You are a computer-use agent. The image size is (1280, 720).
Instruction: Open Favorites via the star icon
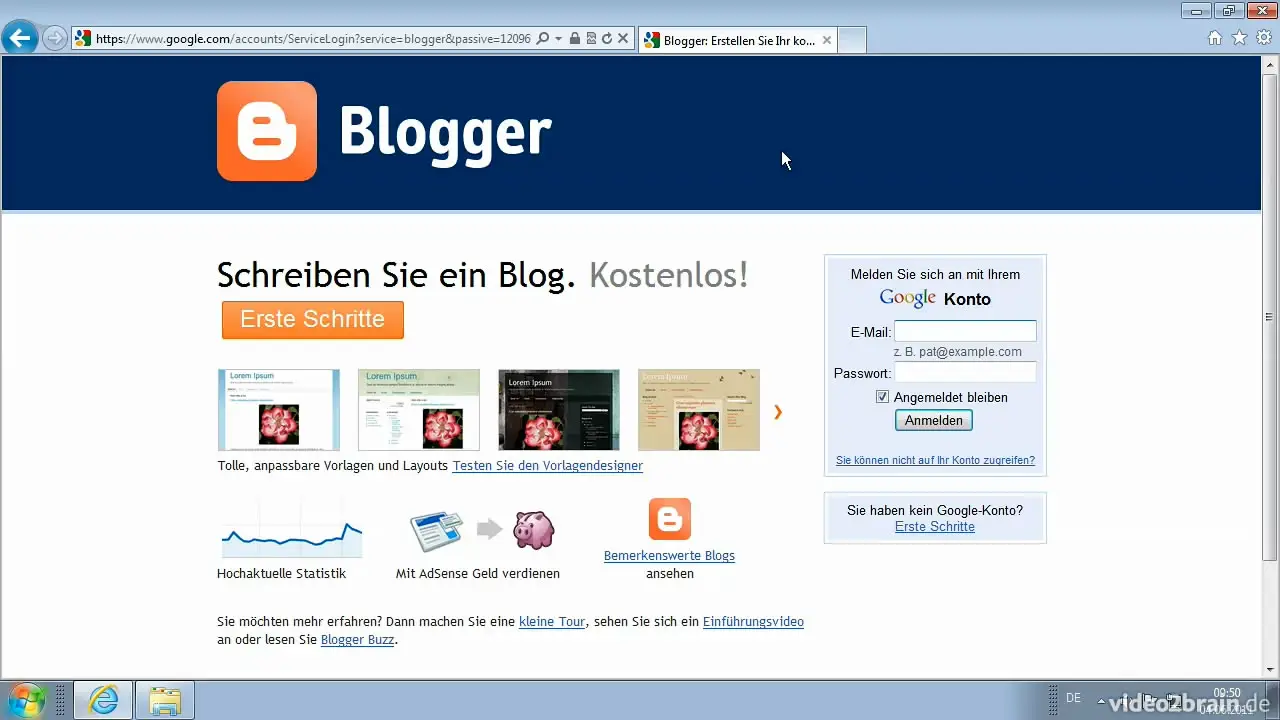pyautogui.click(x=1239, y=39)
